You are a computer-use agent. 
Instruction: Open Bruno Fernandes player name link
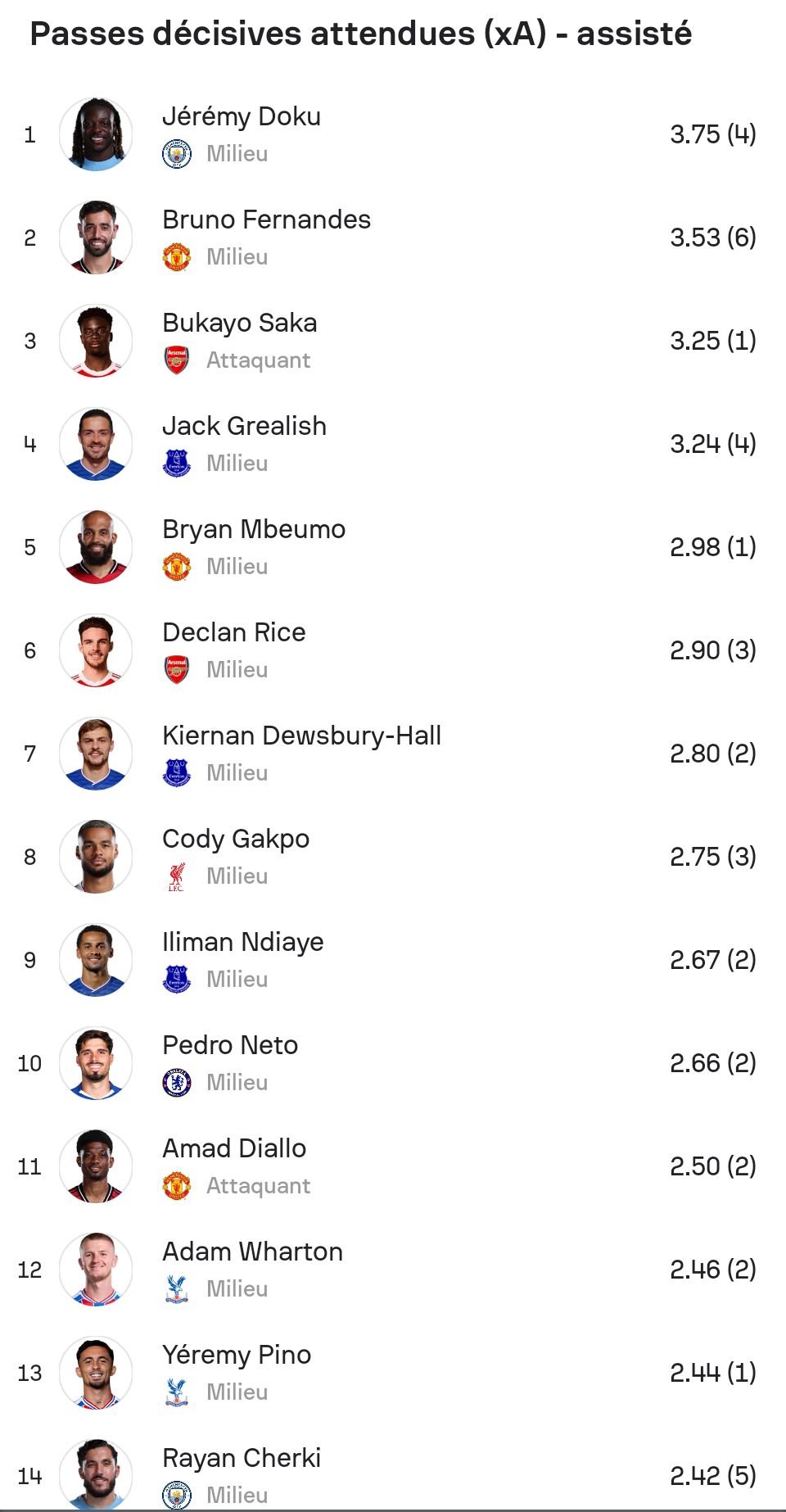[x=266, y=220]
